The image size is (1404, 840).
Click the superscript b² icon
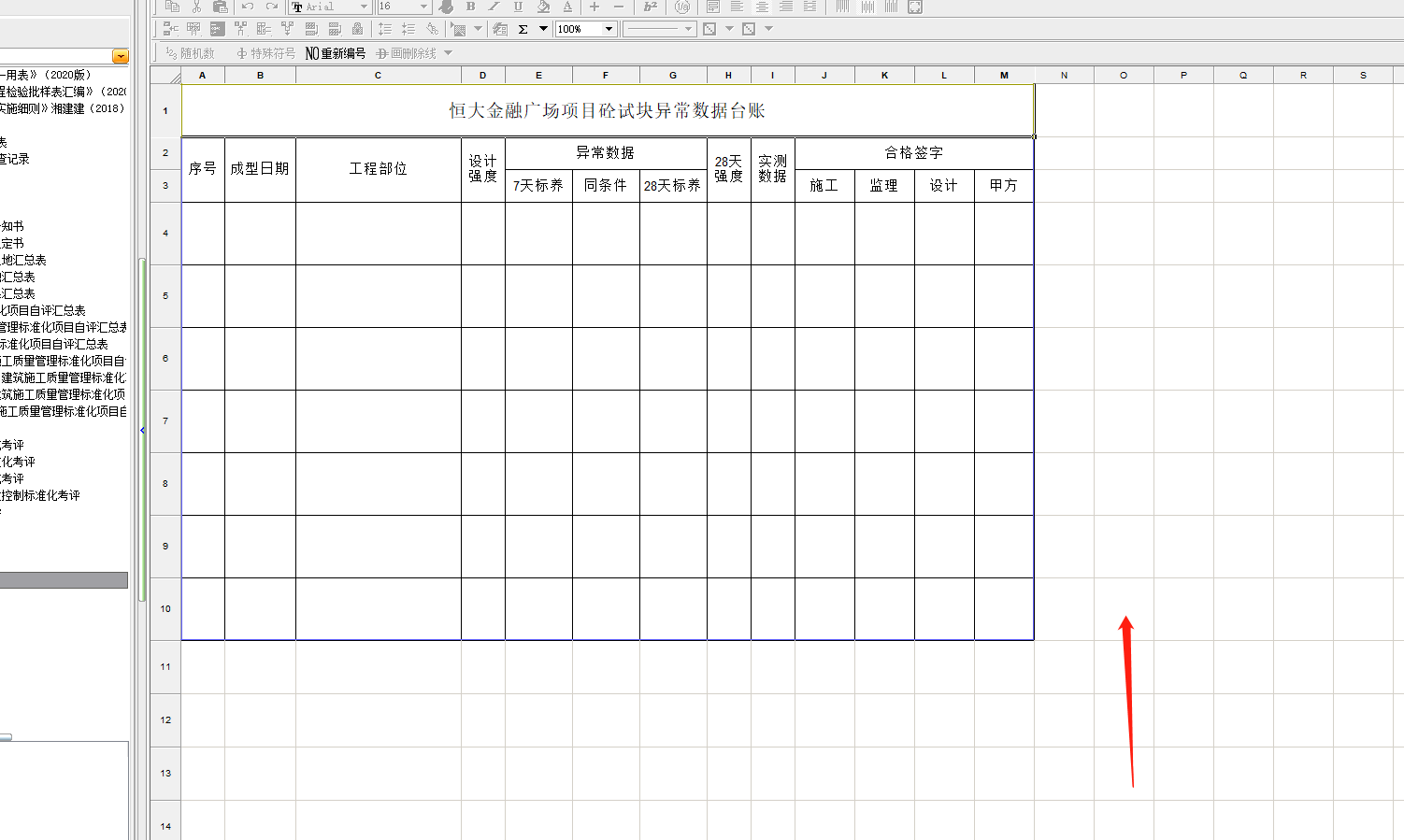tap(651, 6)
